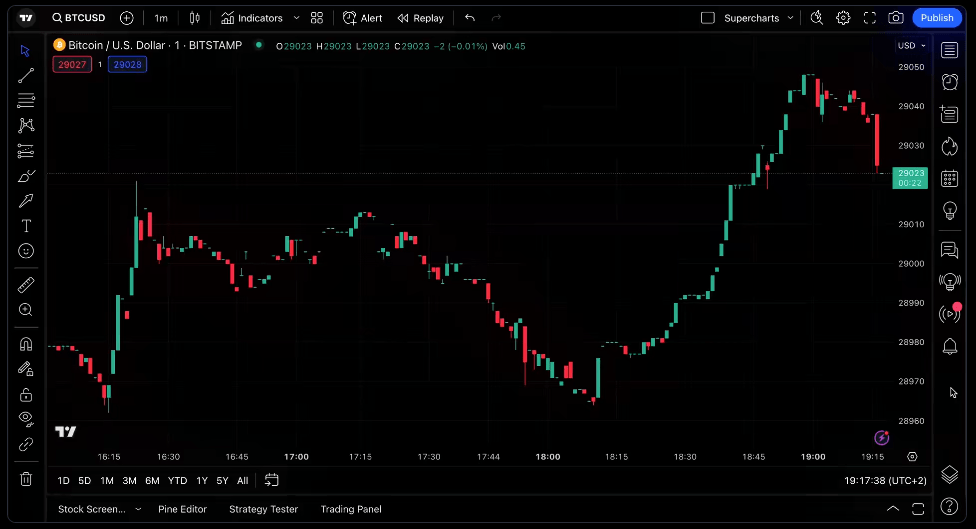Select the cursor arrow tool

tap(26, 50)
